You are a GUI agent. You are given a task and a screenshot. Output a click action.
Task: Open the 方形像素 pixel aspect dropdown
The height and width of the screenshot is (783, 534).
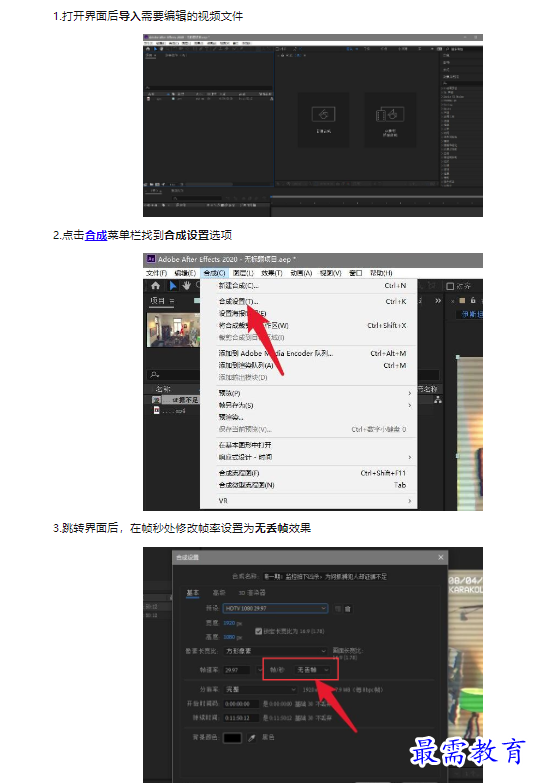[275, 651]
